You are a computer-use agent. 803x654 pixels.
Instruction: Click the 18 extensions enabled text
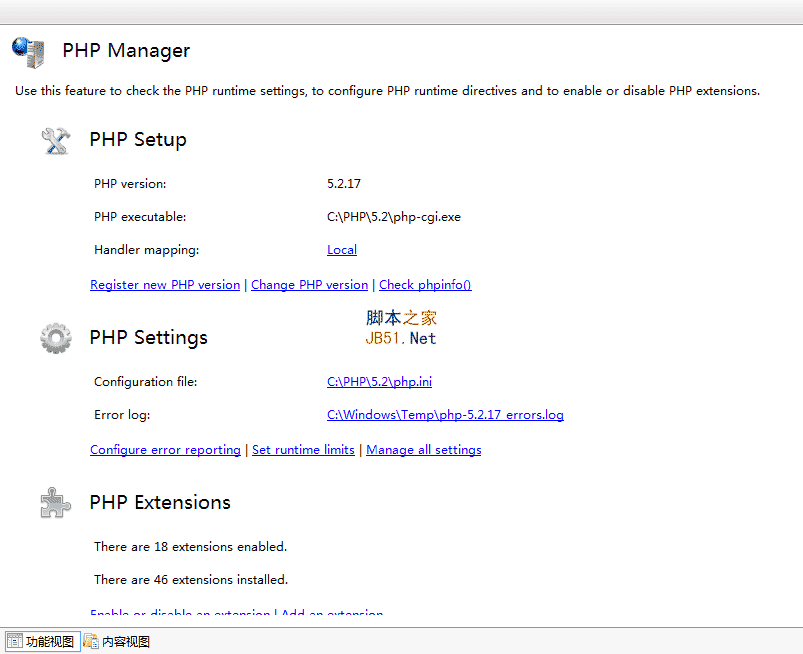[190, 547]
